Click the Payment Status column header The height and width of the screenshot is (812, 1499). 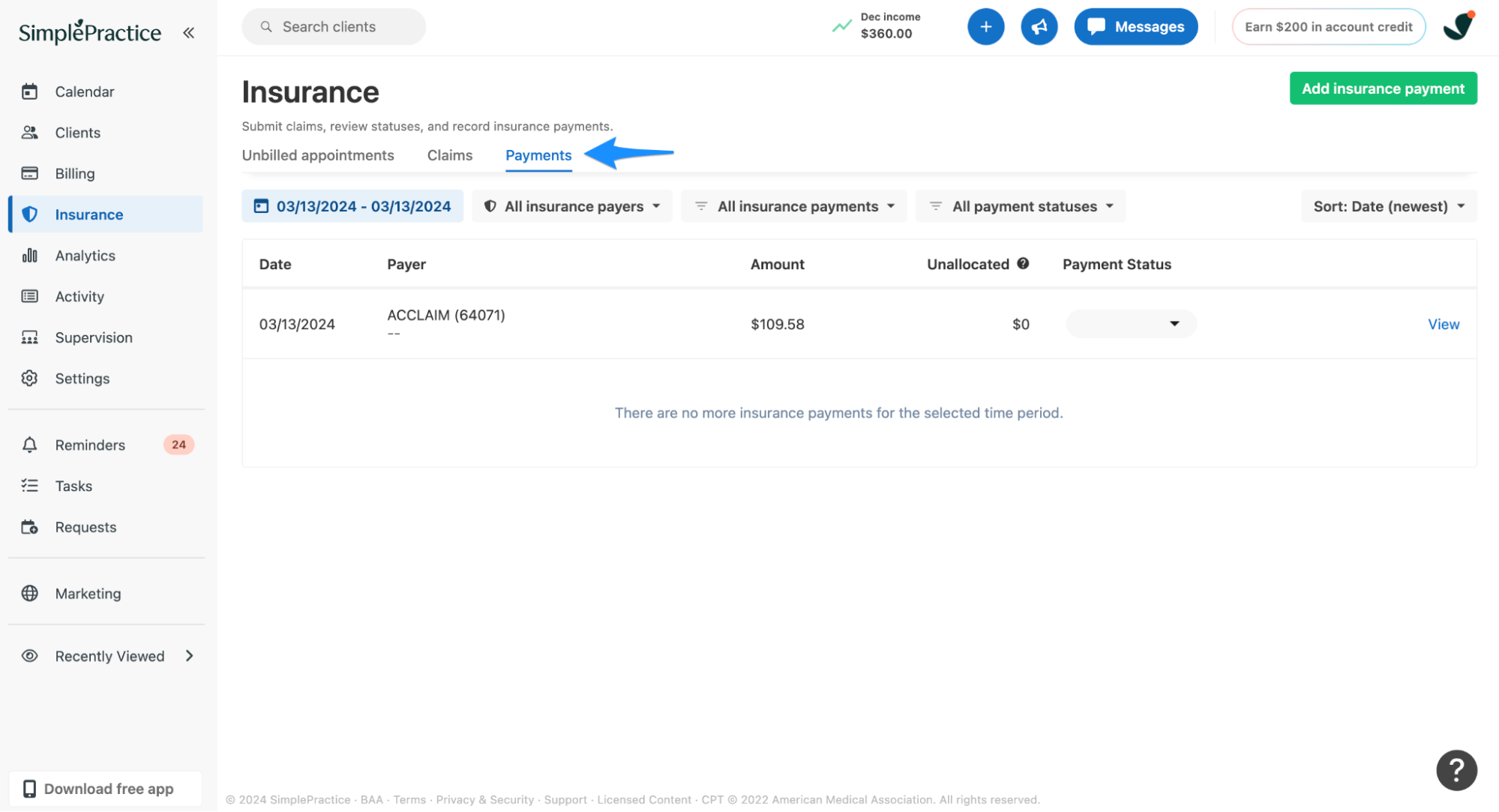pyautogui.click(x=1117, y=264)
